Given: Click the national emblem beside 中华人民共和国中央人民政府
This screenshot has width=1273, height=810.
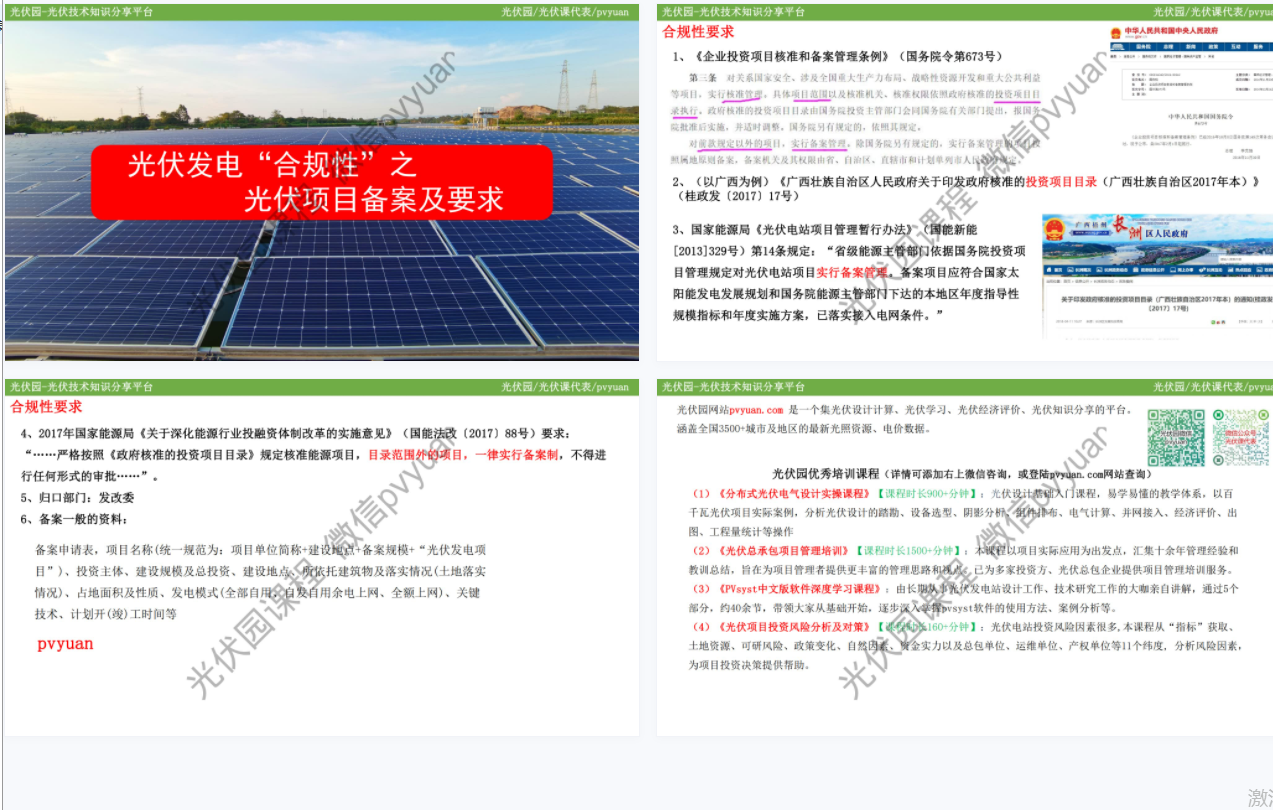Looking at the screenshot, I should (x=1116, y=33).
